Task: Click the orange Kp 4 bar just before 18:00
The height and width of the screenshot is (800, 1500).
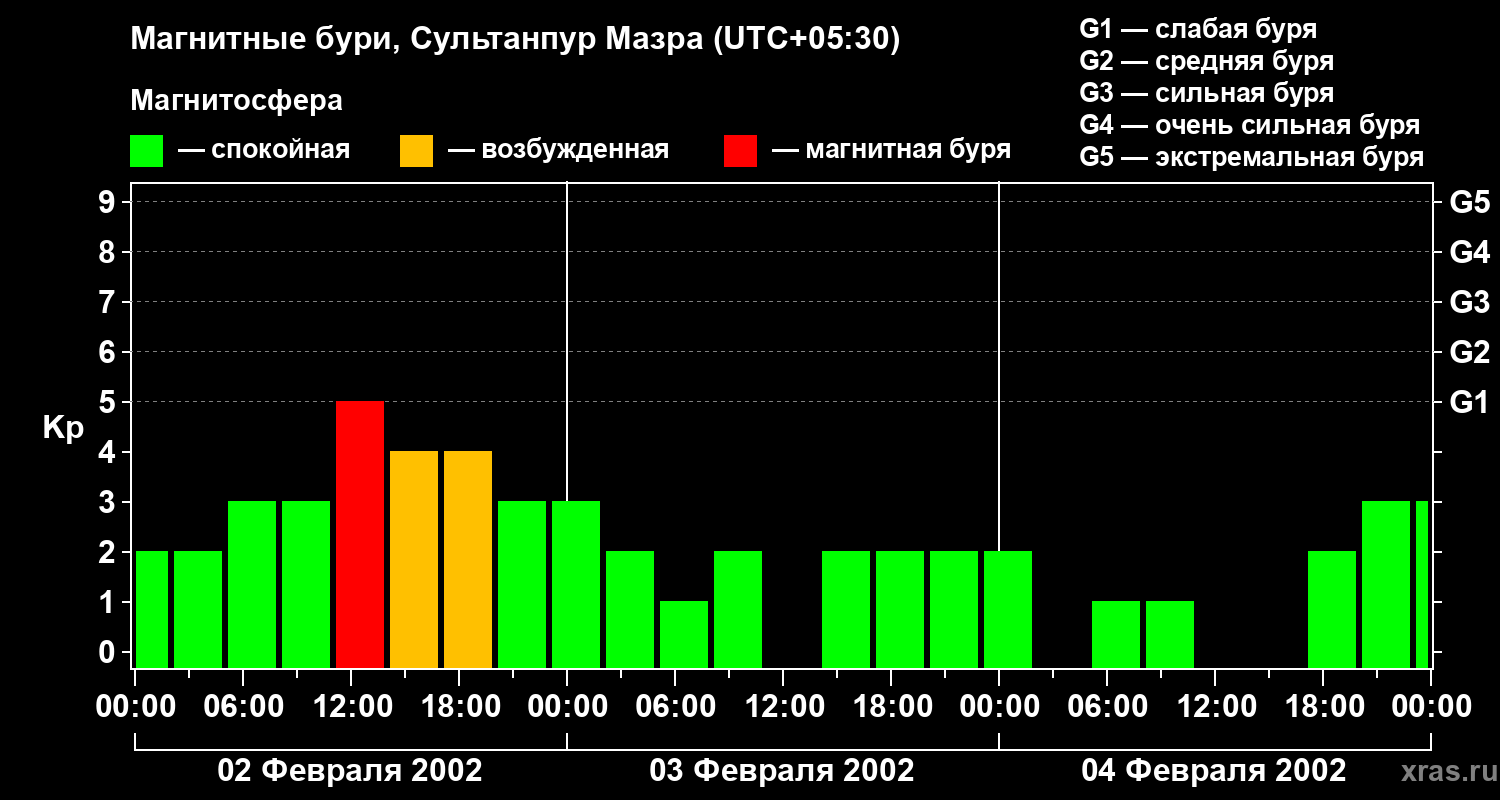Action: pos(414,559)
